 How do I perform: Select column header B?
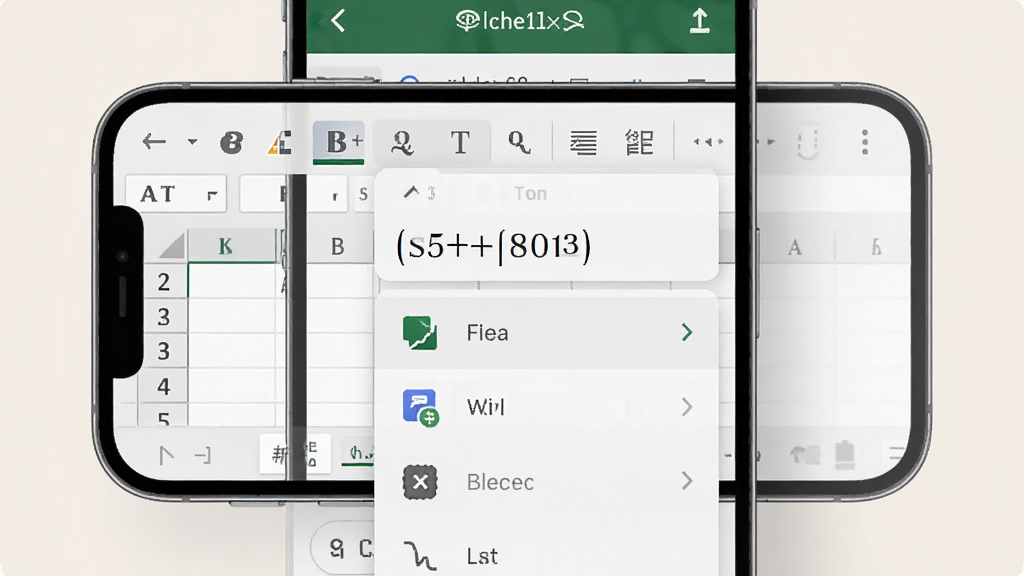[337, 246]
